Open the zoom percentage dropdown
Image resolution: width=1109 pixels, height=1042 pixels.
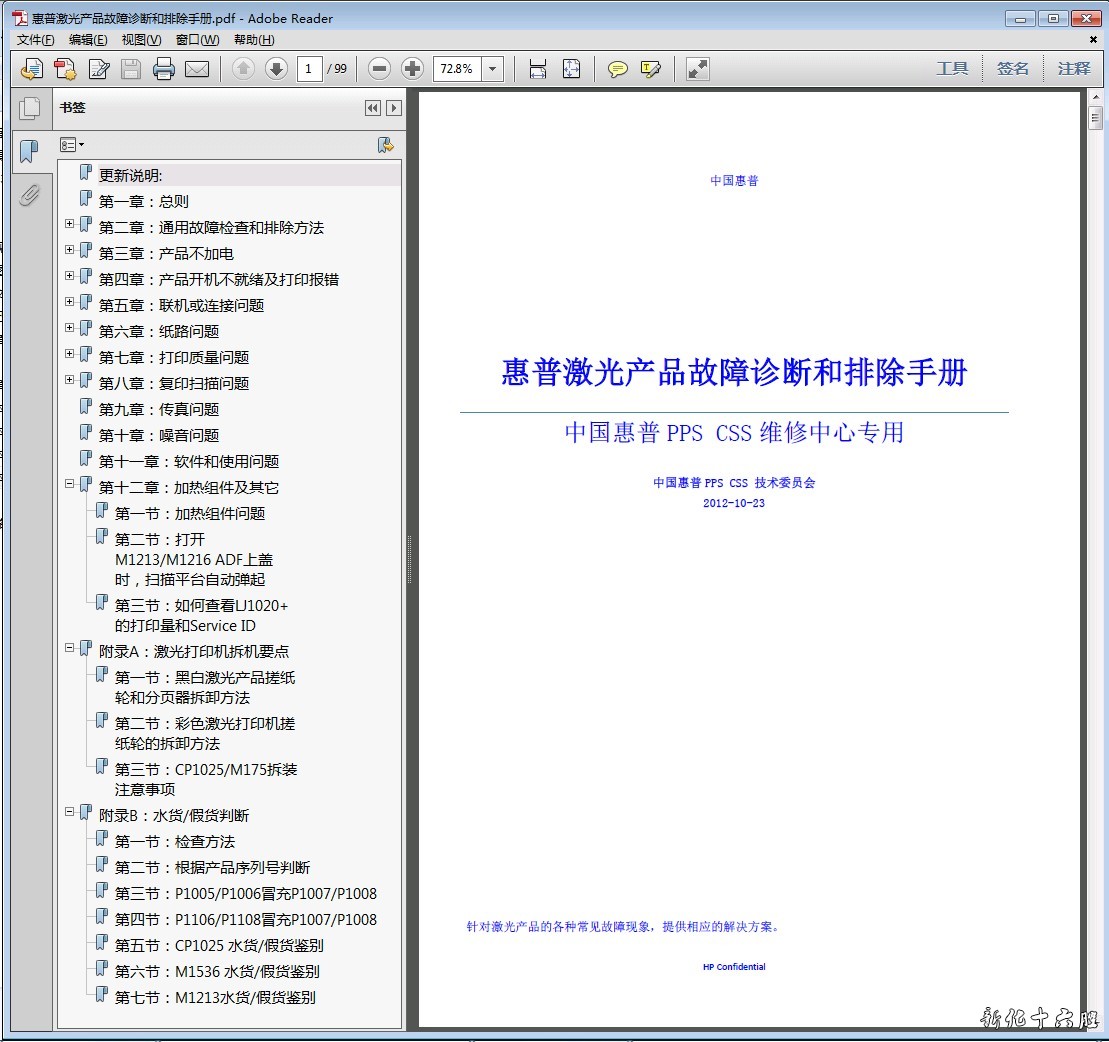click(x=493, y=69)
